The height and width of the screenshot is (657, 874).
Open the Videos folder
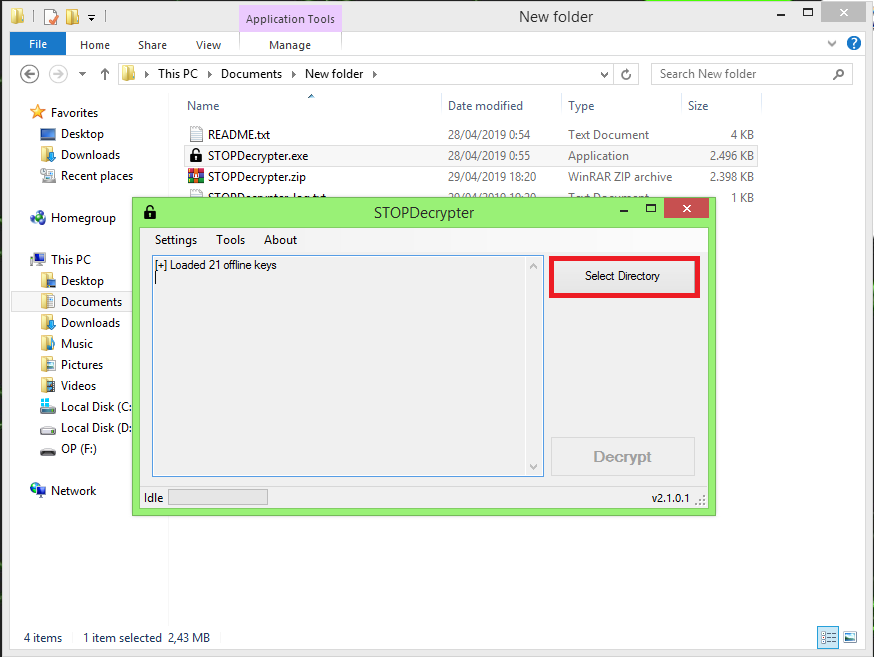point(78,386)
